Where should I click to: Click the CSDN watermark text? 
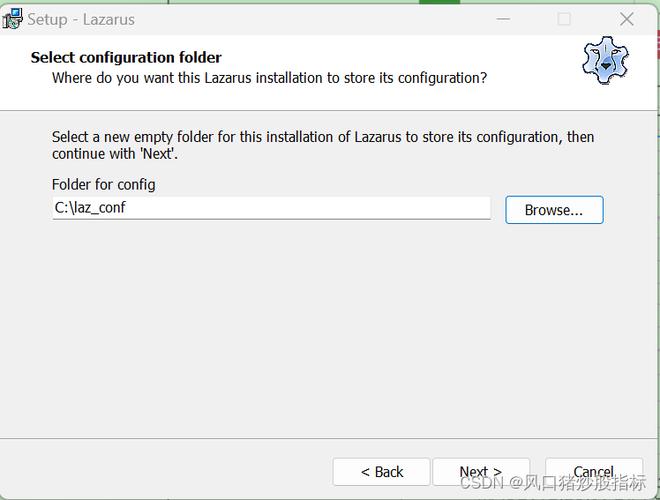point(553,483)
